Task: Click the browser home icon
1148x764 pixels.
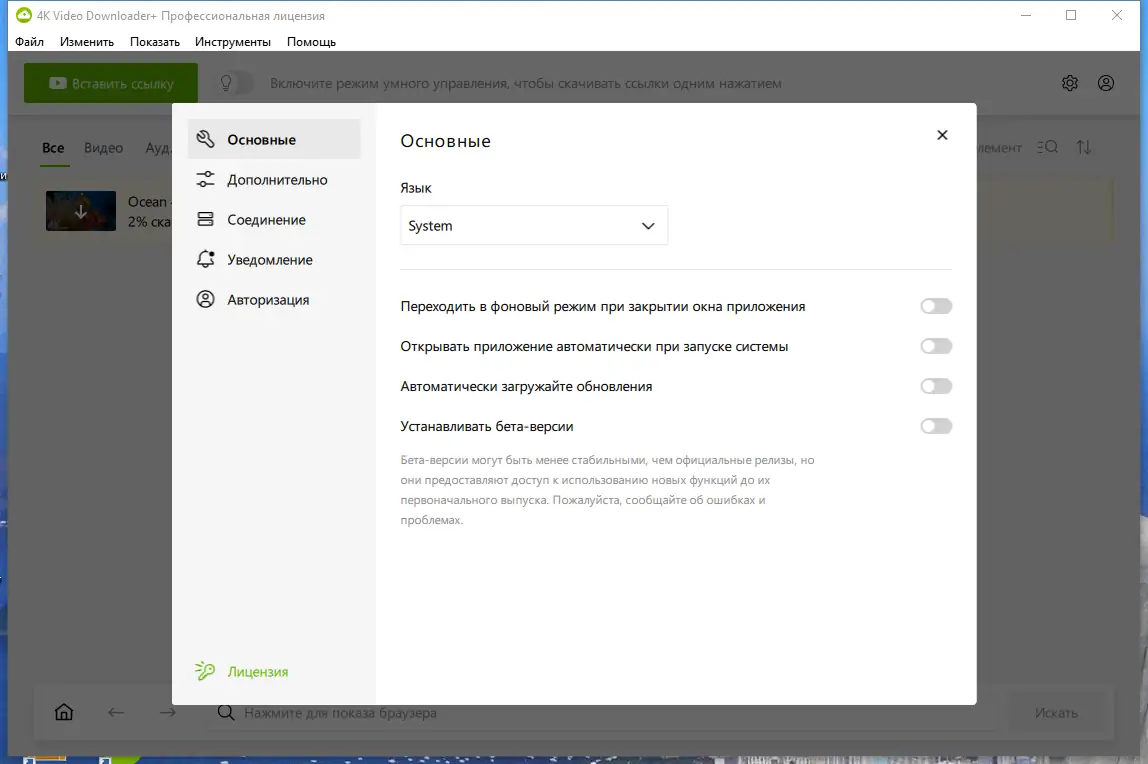Action: tap(64, 712)
